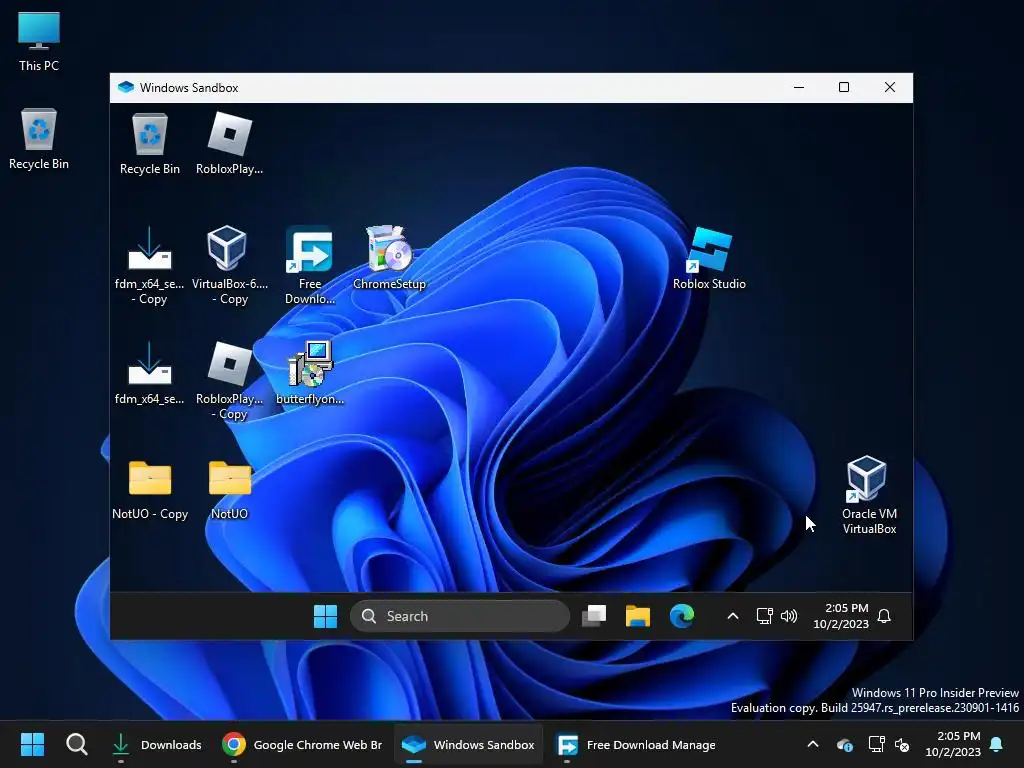Close the Windows Sandbox window
Viewport: 1024px width, 768px height.
pos(889,88)
